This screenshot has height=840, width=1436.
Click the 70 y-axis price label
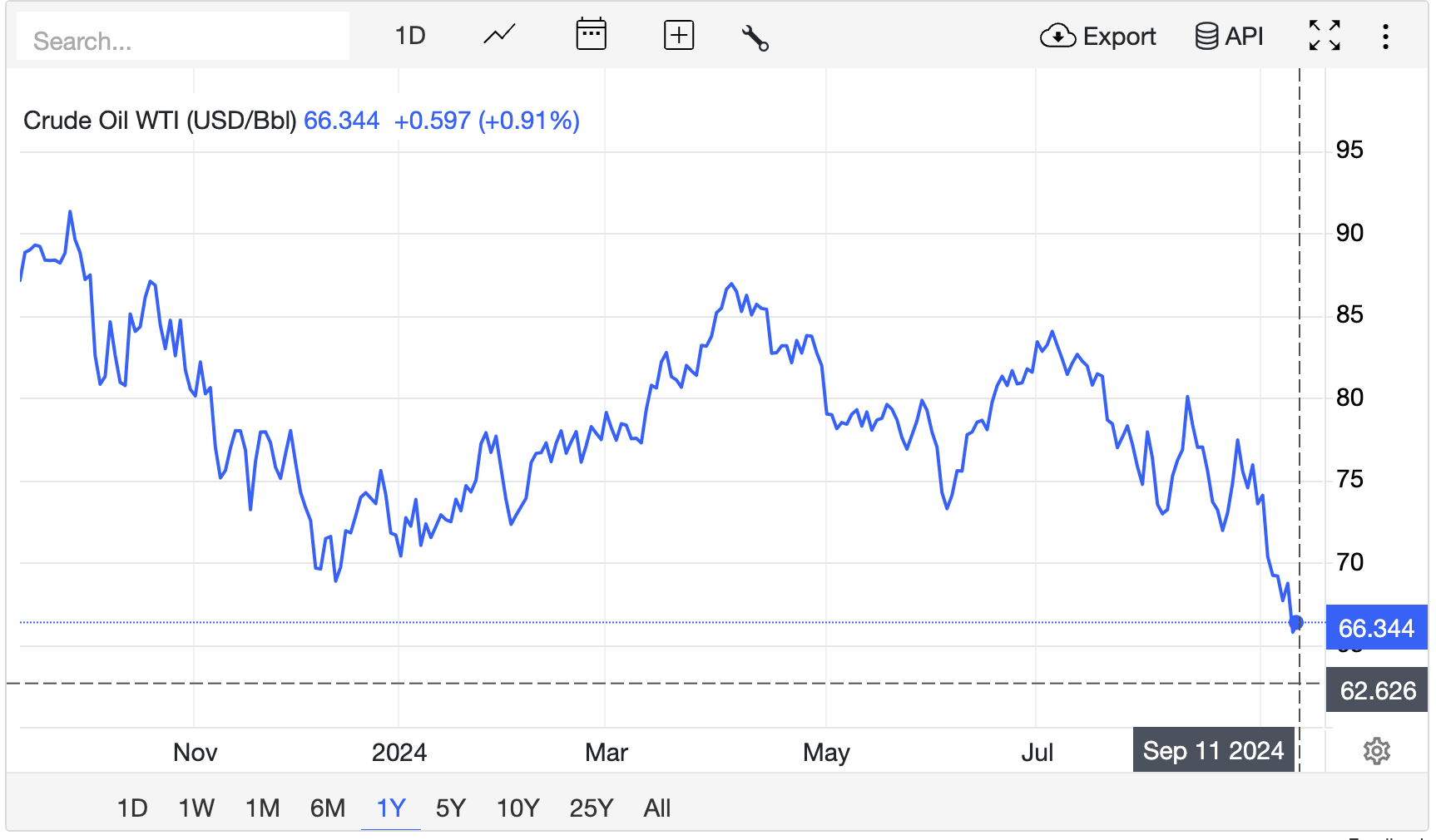[x=1349, y=561]
